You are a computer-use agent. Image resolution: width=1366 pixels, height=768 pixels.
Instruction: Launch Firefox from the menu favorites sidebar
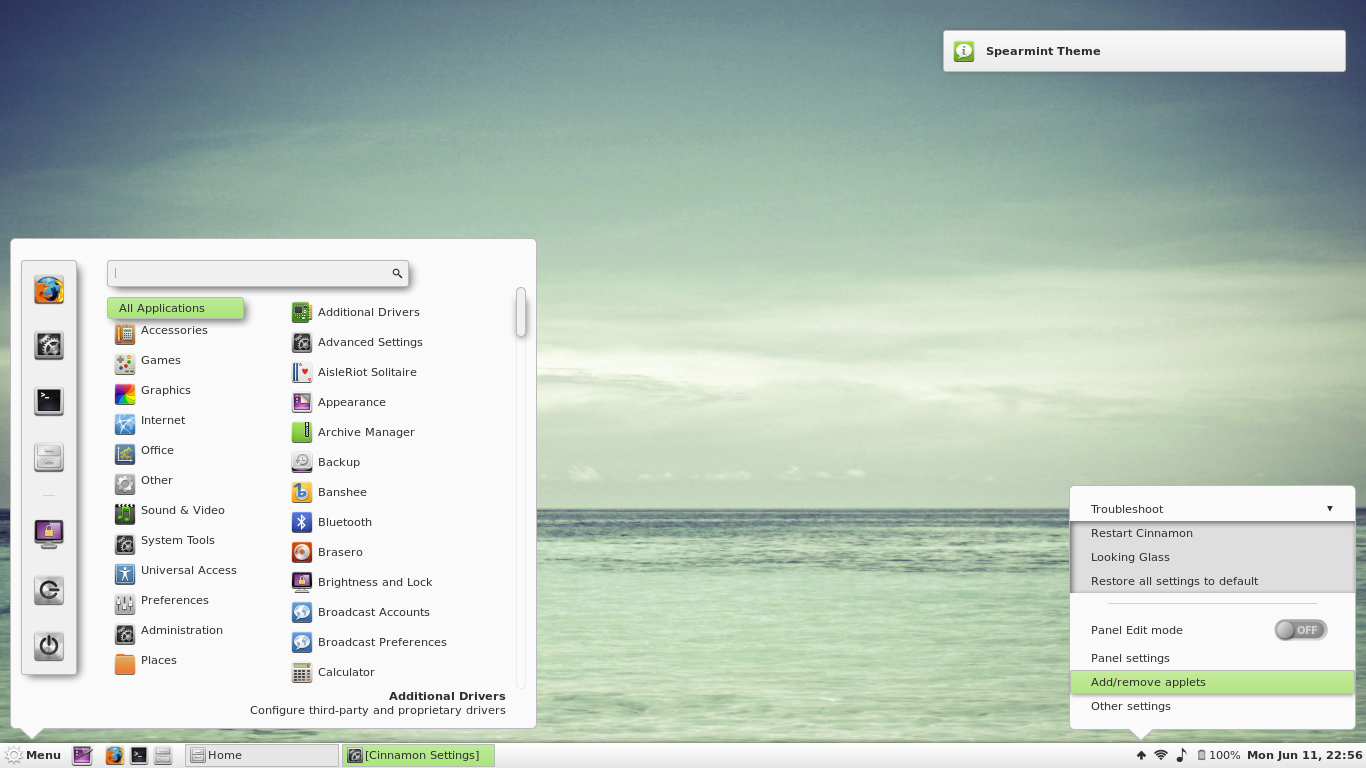49,290
